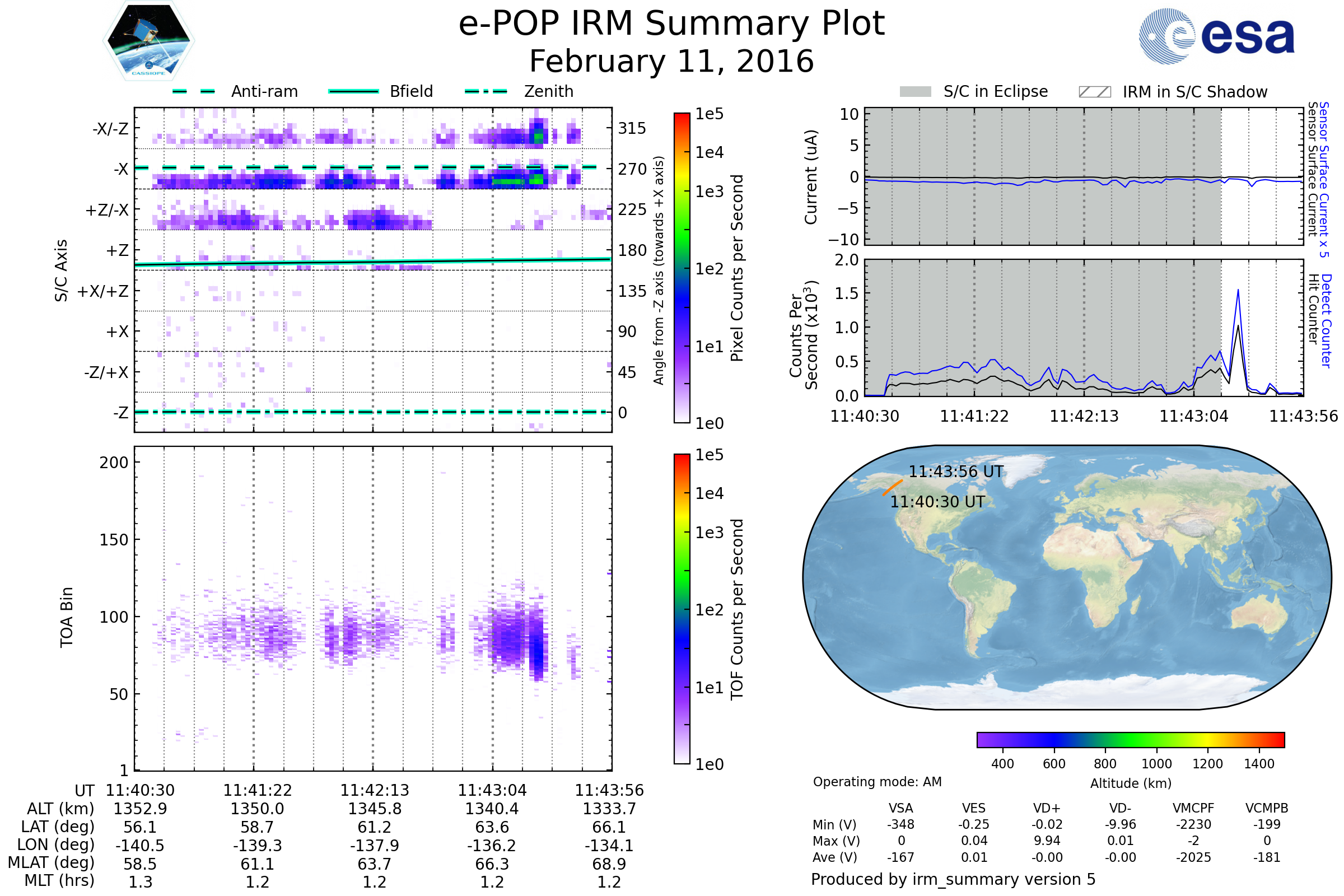Click the hatched IRM in S/C Shadow patch
Screen dimensions: 1344x896
1094,92
